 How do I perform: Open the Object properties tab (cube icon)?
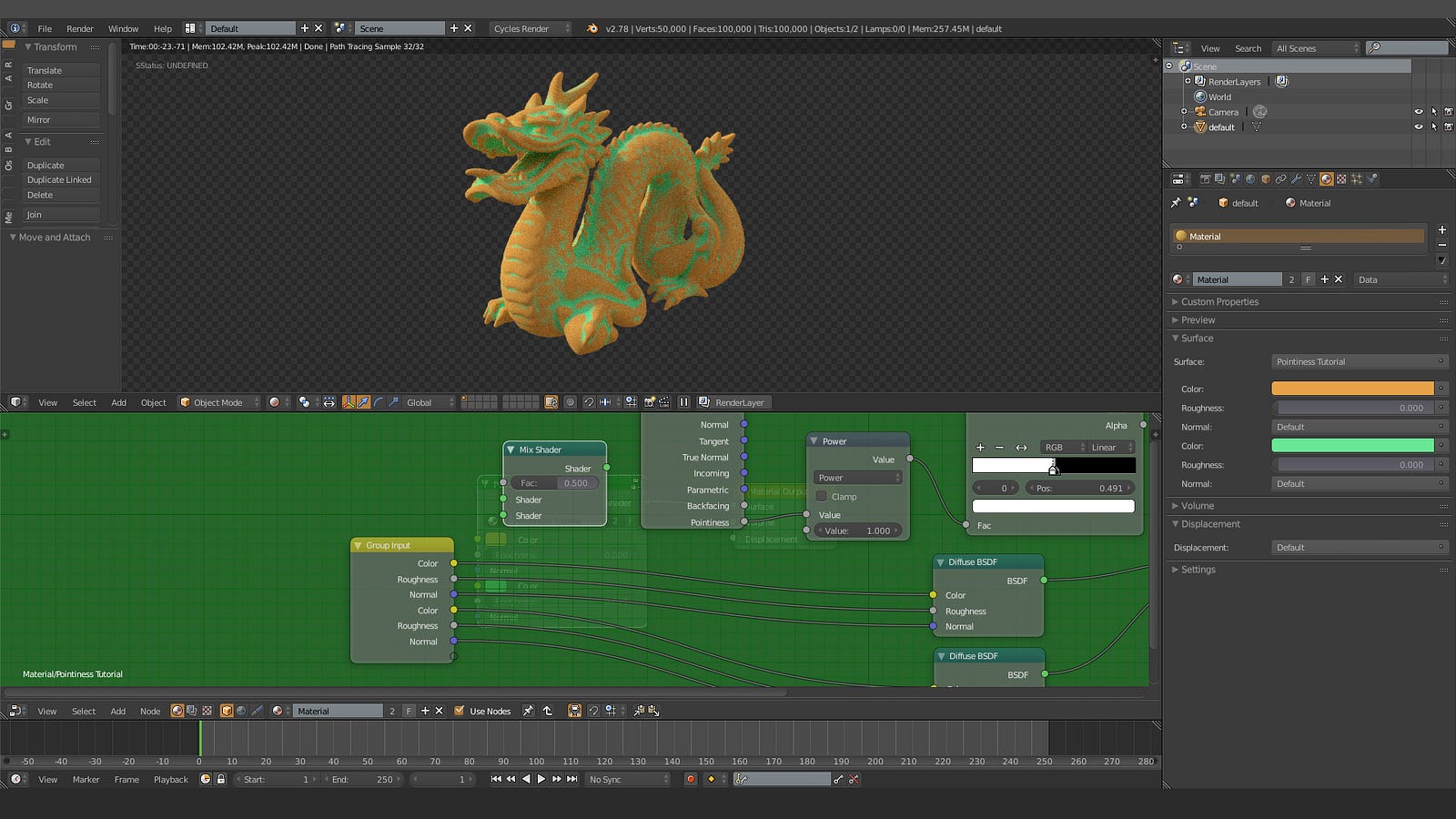1266,178
